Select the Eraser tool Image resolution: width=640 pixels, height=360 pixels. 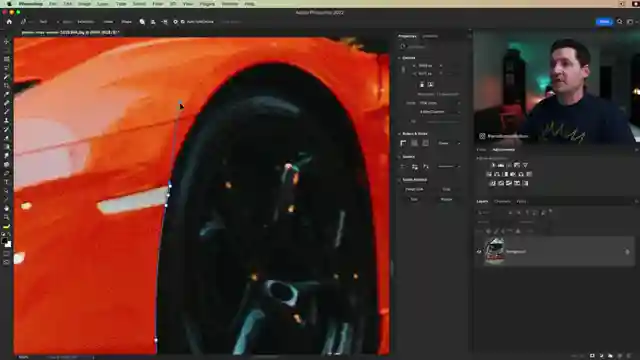[7, 138]
